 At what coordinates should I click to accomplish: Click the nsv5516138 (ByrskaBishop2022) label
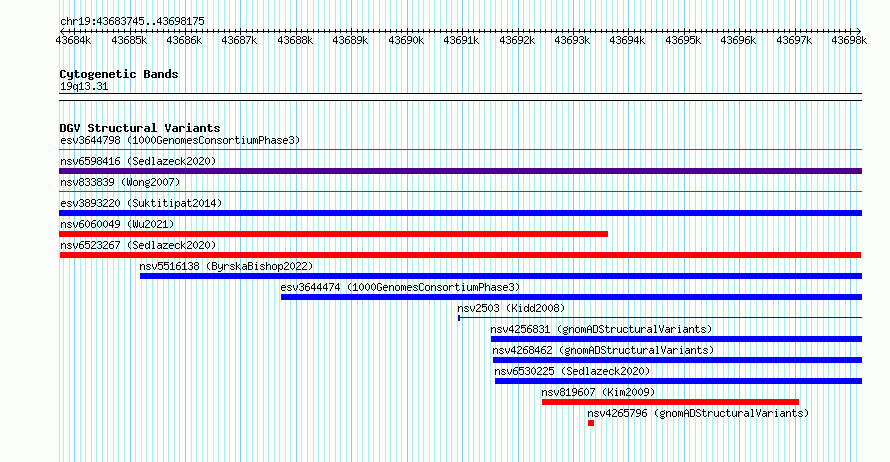click(226, 266)
